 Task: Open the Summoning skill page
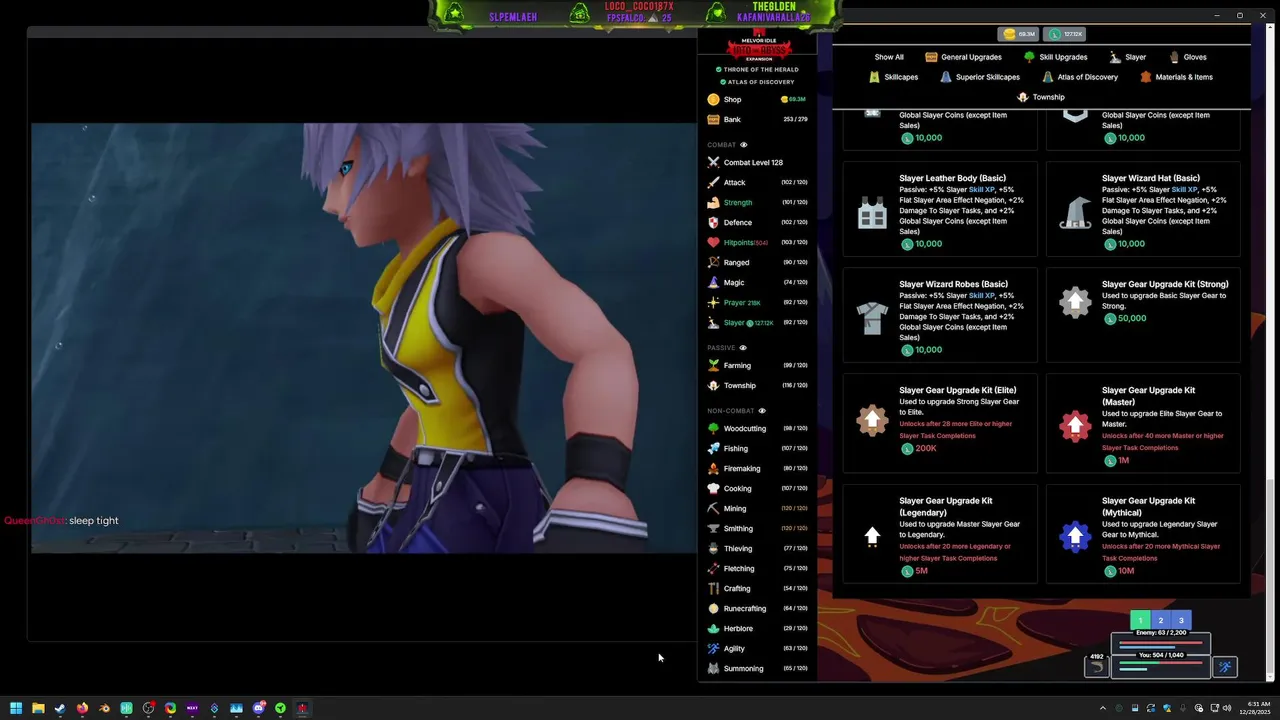click(x=758, y=668)
